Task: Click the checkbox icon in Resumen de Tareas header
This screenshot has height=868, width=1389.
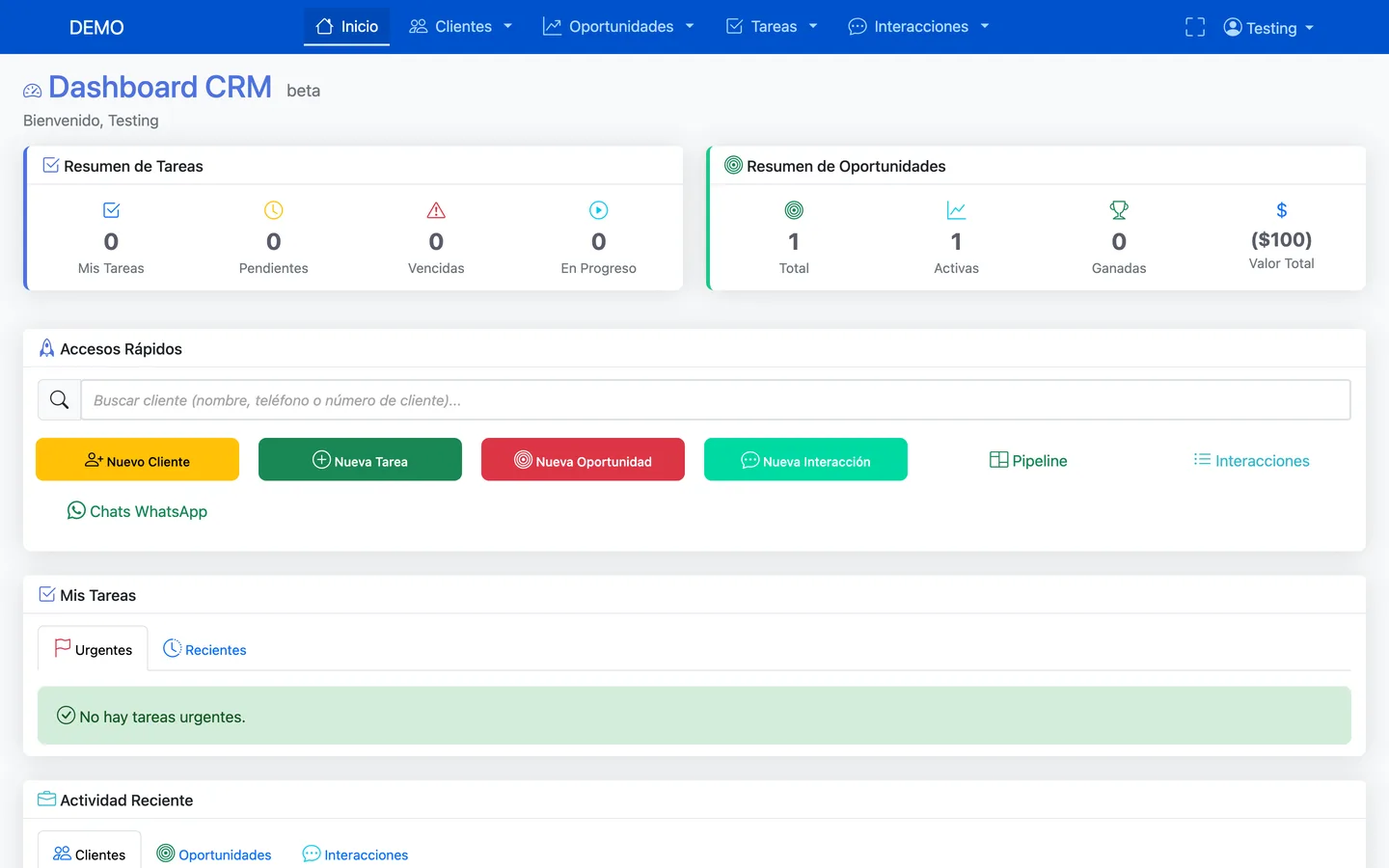Action: pos(51,165)
